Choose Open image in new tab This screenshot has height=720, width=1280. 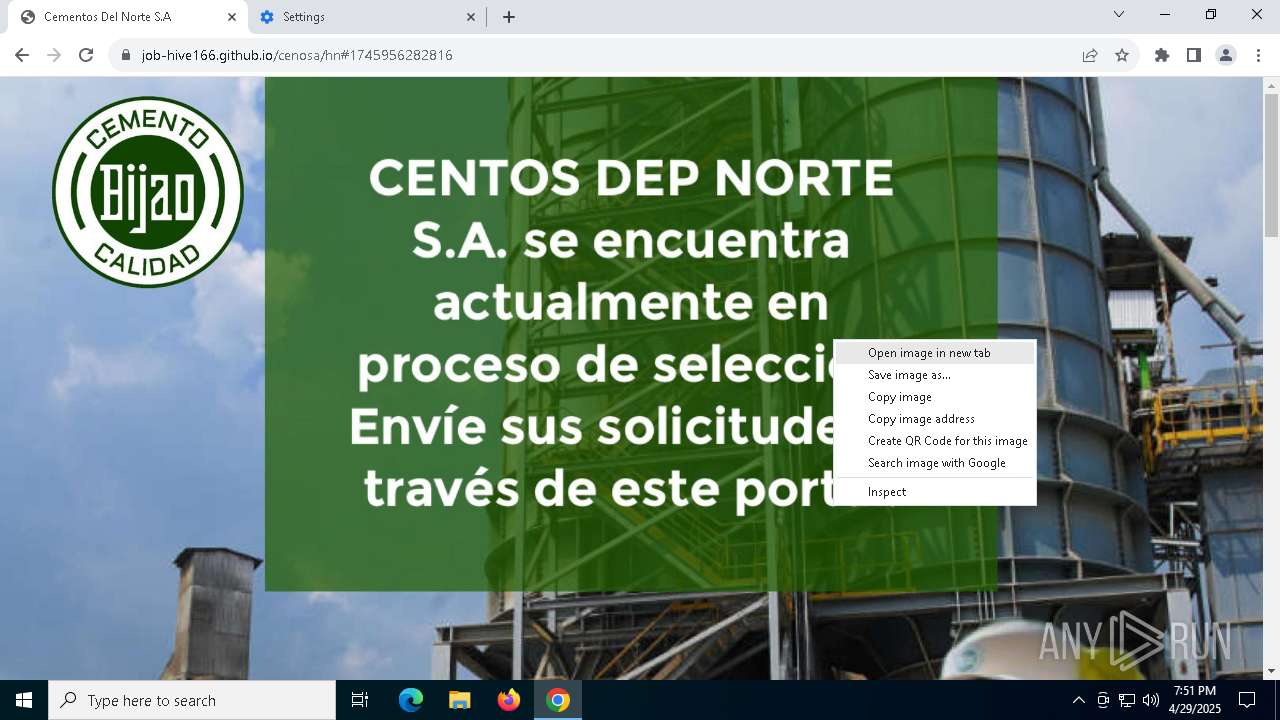(935, 353)
